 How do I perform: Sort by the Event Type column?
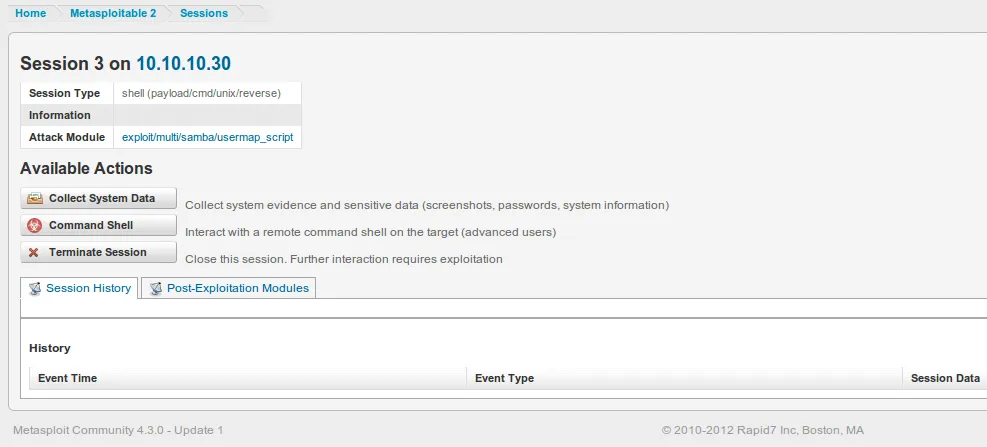[x=504, y=378]
